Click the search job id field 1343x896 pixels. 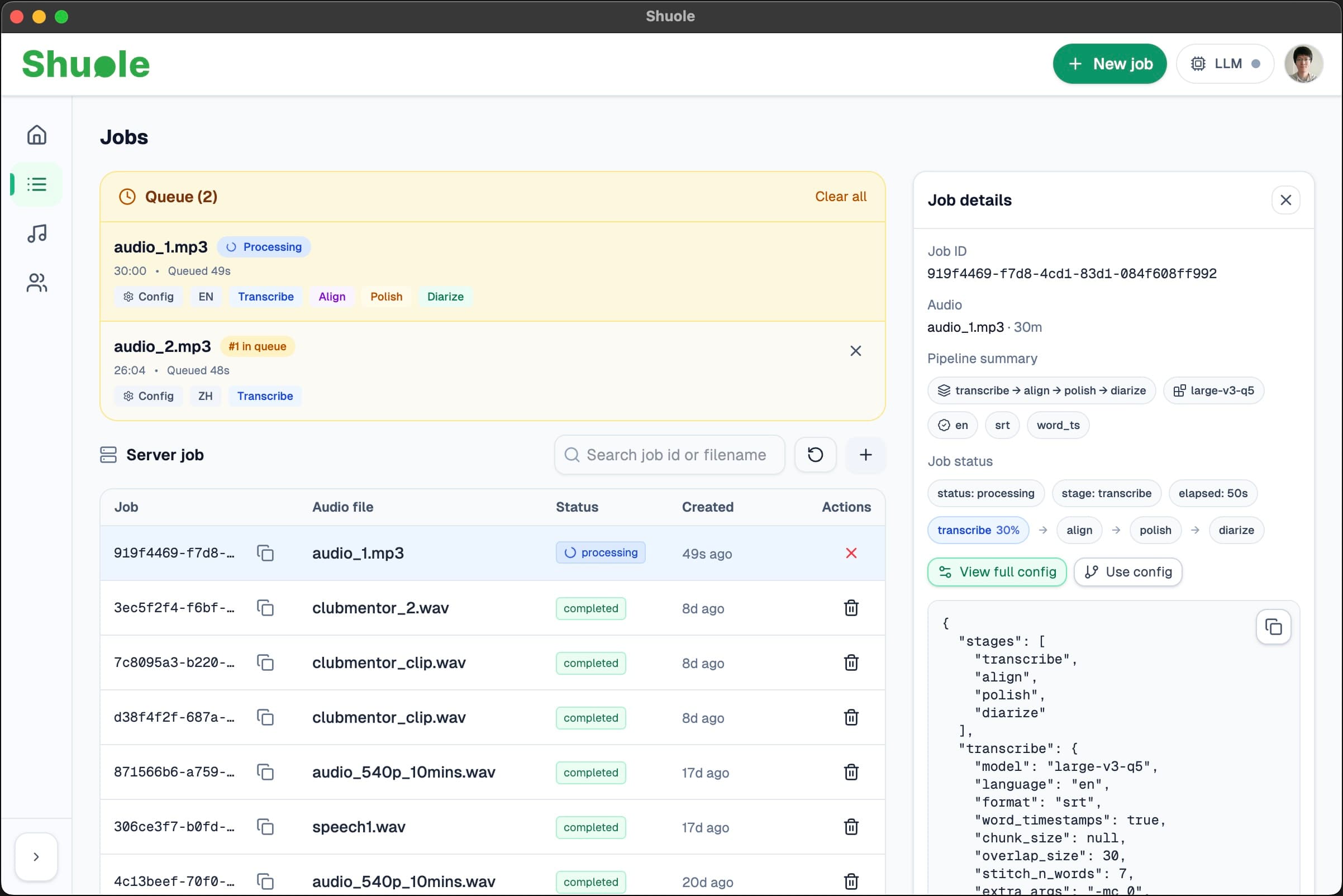[x=669, y=455]
